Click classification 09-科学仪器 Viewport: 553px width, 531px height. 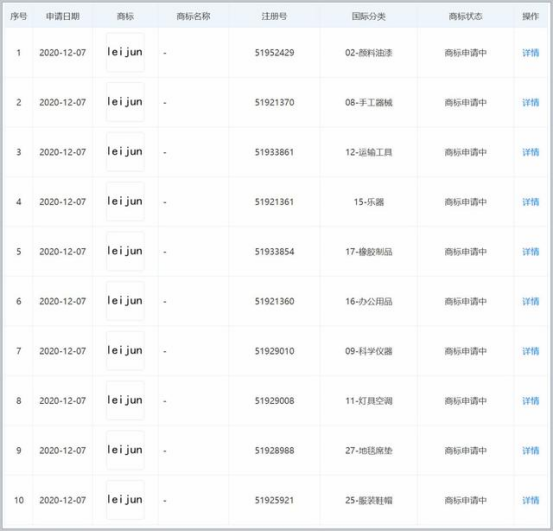pyautogui.click(x=369, y=351)
